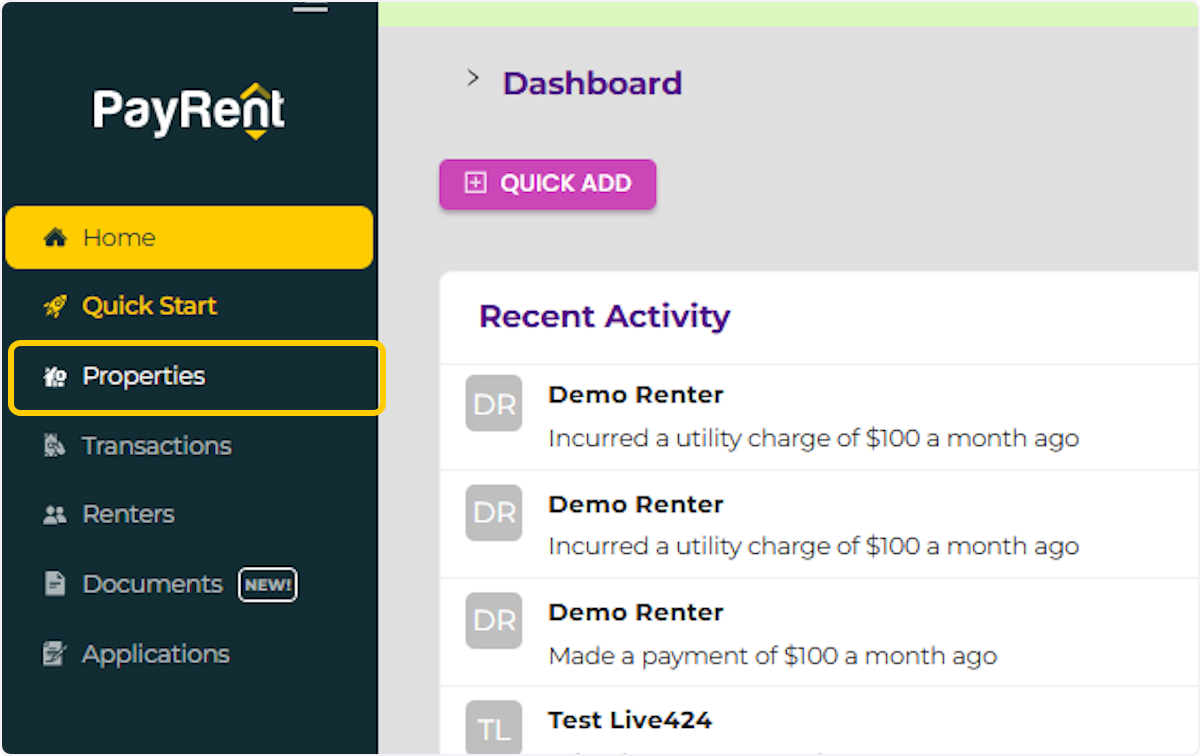This screenshot has width=1200, height=756.
Task: Expand the chevron beside Dashboard
Action: 473,79
